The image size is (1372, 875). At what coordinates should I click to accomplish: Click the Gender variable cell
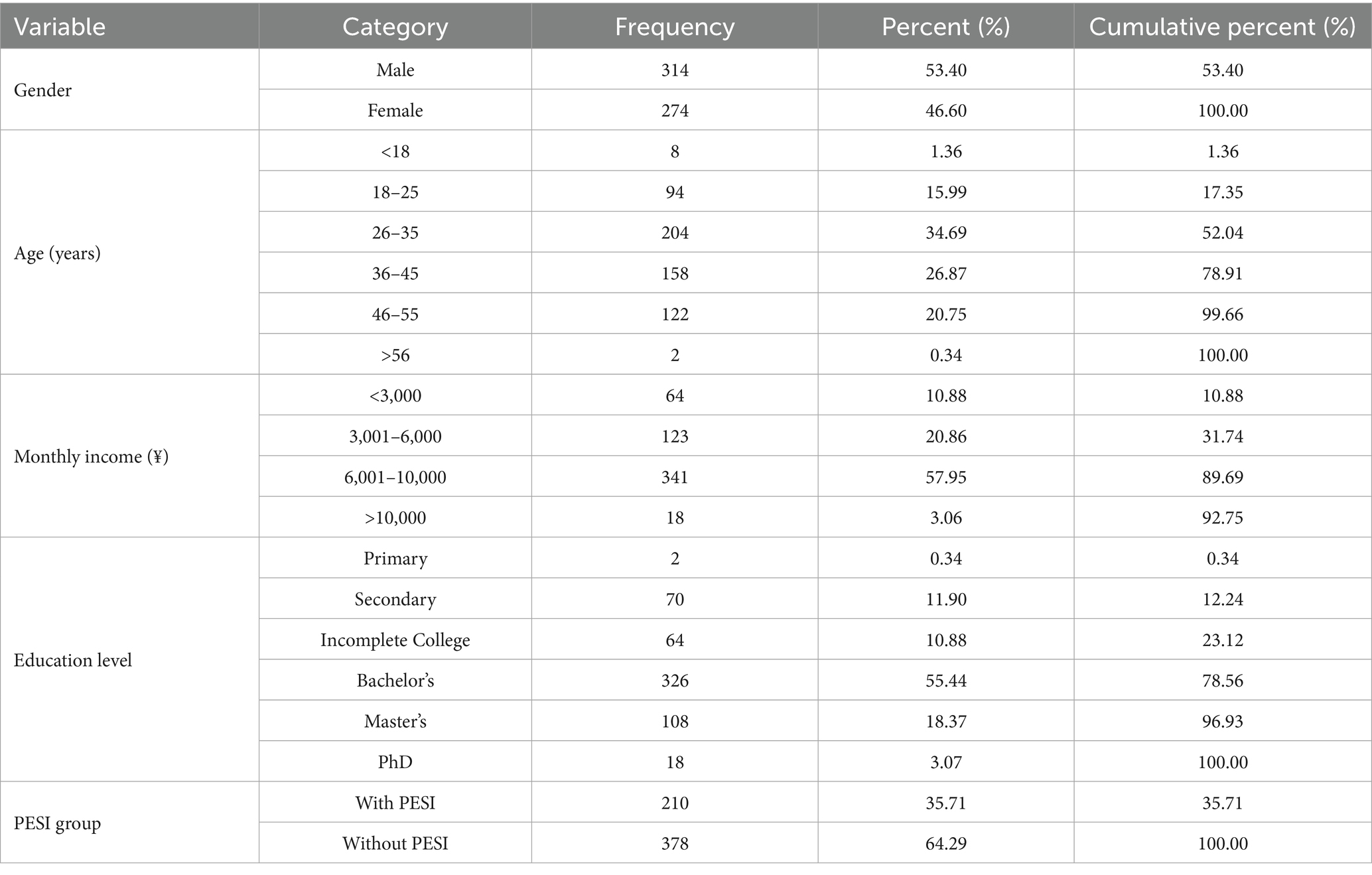(x=42, y=90)
